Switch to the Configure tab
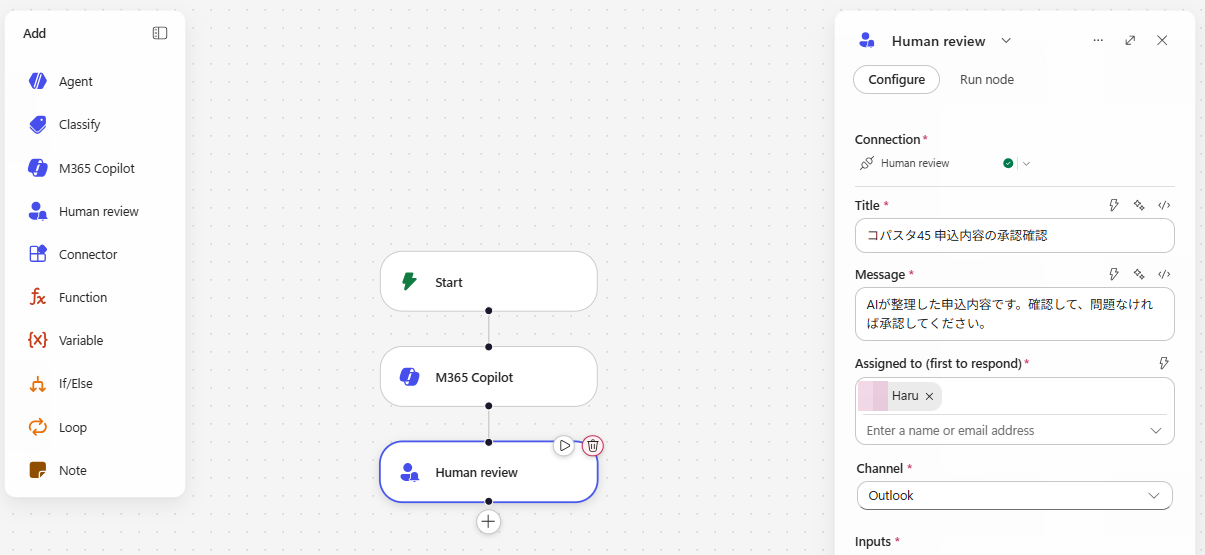1205x555 pixels. click(x=896, y=80)
